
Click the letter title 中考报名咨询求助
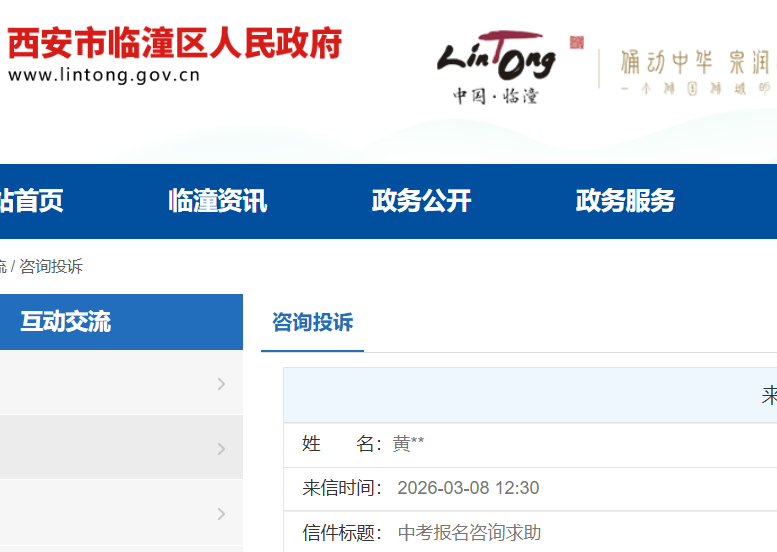coord(469,533)
